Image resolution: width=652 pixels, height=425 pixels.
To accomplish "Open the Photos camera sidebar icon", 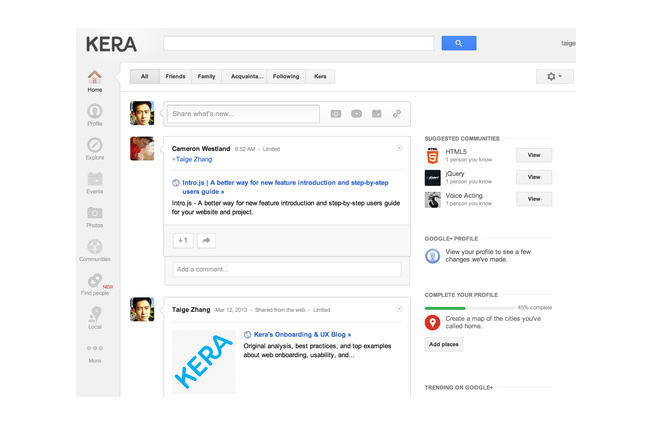I will tap(95, 213).
